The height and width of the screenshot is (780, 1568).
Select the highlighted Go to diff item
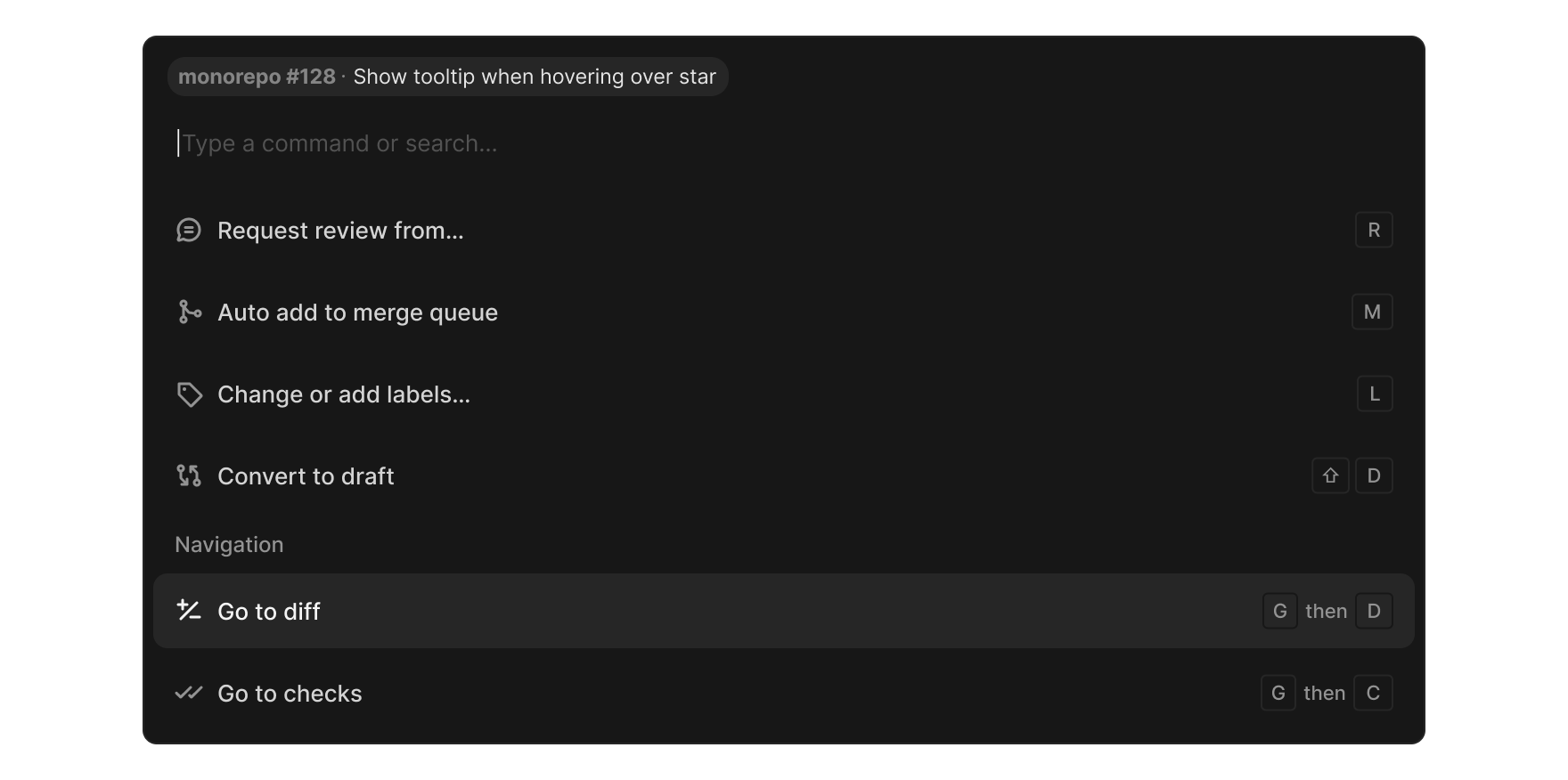(784, 611)
